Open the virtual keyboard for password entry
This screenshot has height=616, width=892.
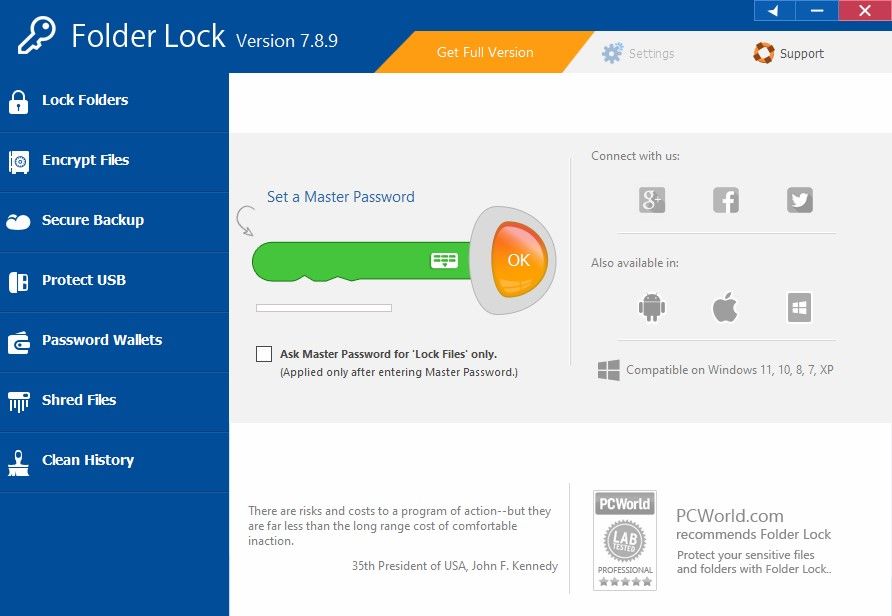(x=444, y=260)
